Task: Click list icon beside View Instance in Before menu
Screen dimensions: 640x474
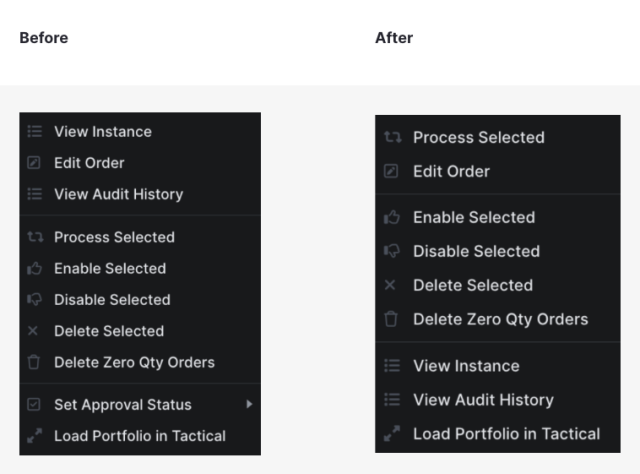Action: pyautogui.click(x=35, y=132)
